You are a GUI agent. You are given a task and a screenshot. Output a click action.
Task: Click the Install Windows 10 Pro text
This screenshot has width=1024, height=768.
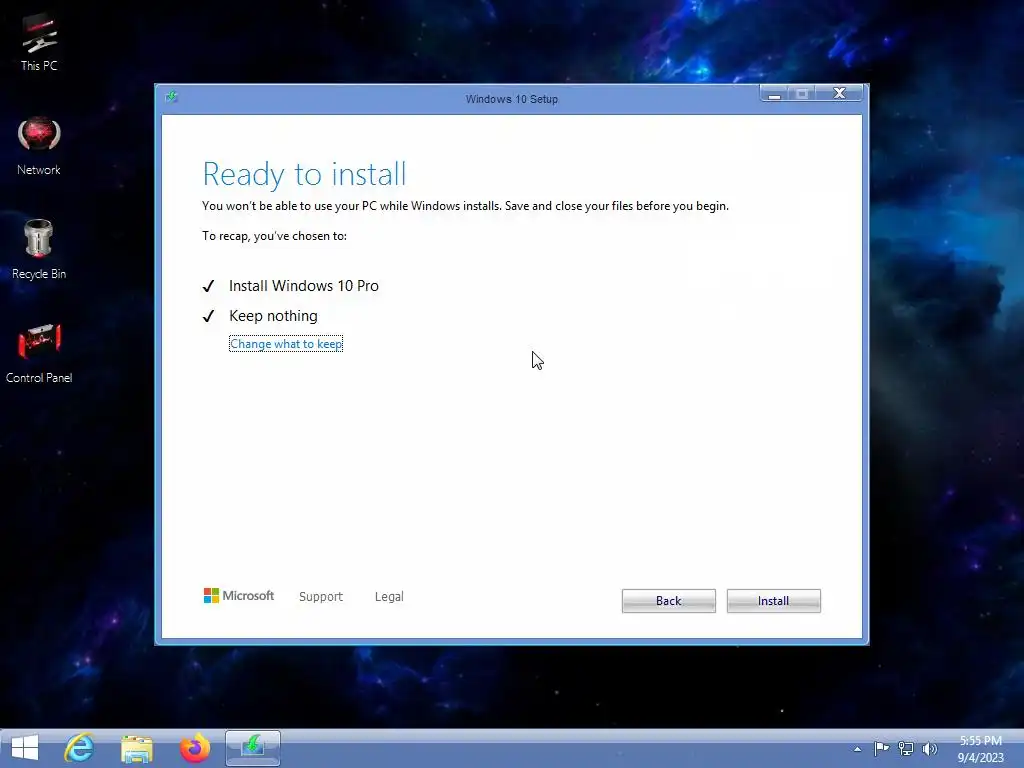304,285
